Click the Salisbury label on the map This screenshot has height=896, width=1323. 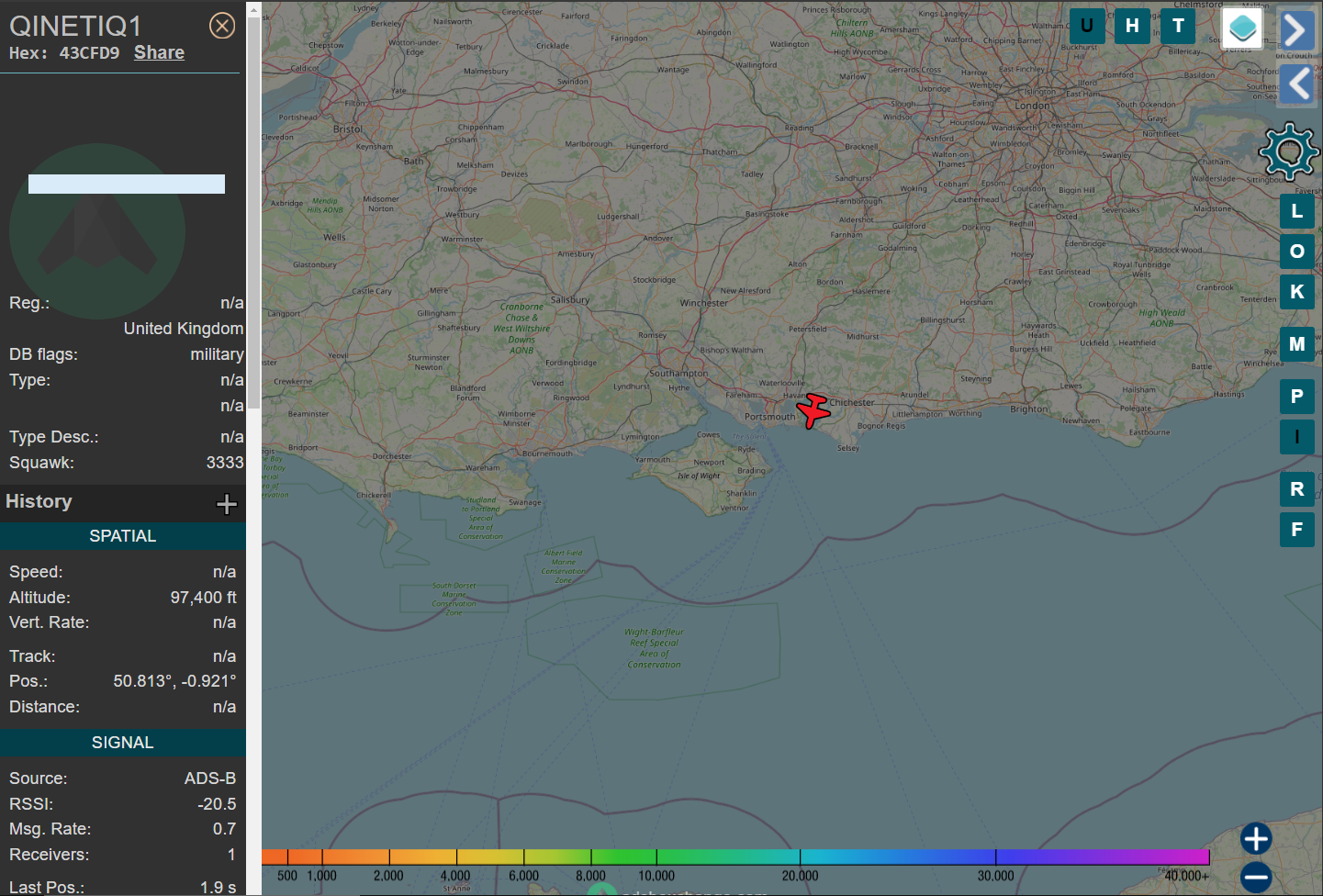coord(570,300)
